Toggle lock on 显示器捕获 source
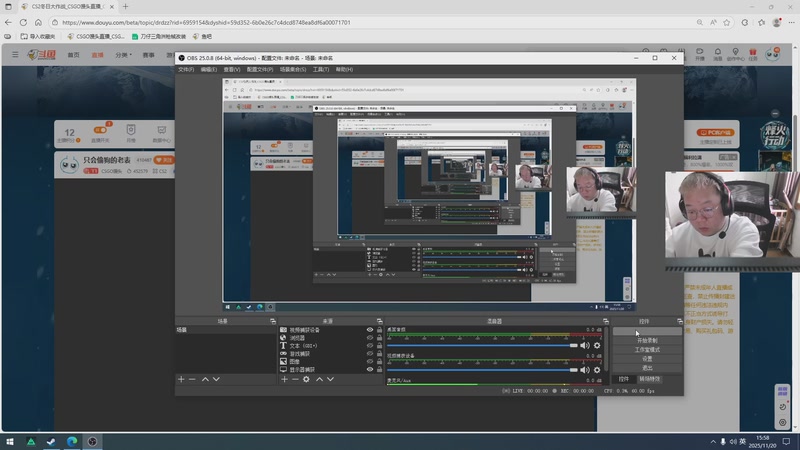 click(379, 369)
